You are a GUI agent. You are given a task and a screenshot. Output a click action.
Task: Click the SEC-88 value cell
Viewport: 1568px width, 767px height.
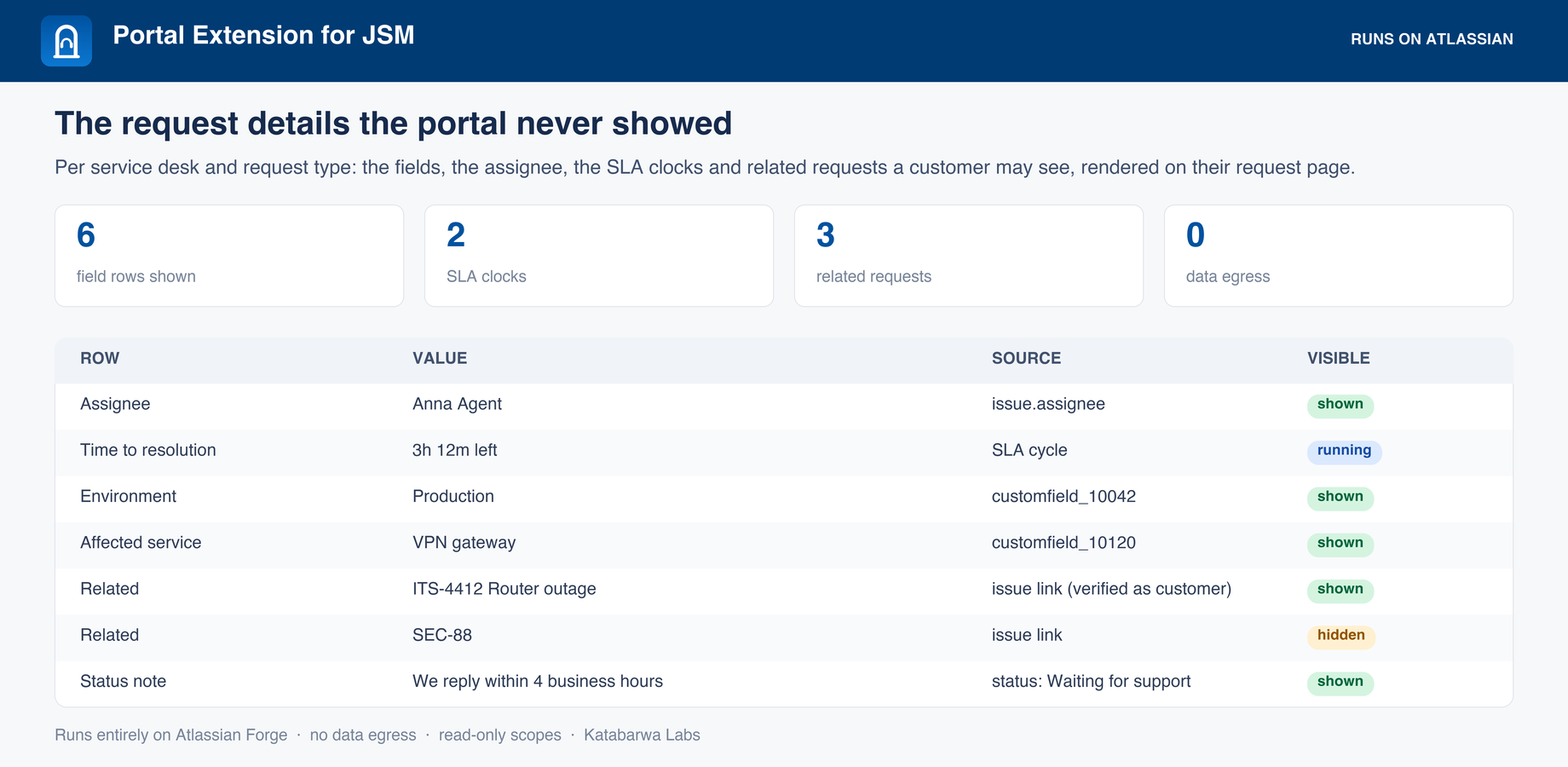[442, 635]
